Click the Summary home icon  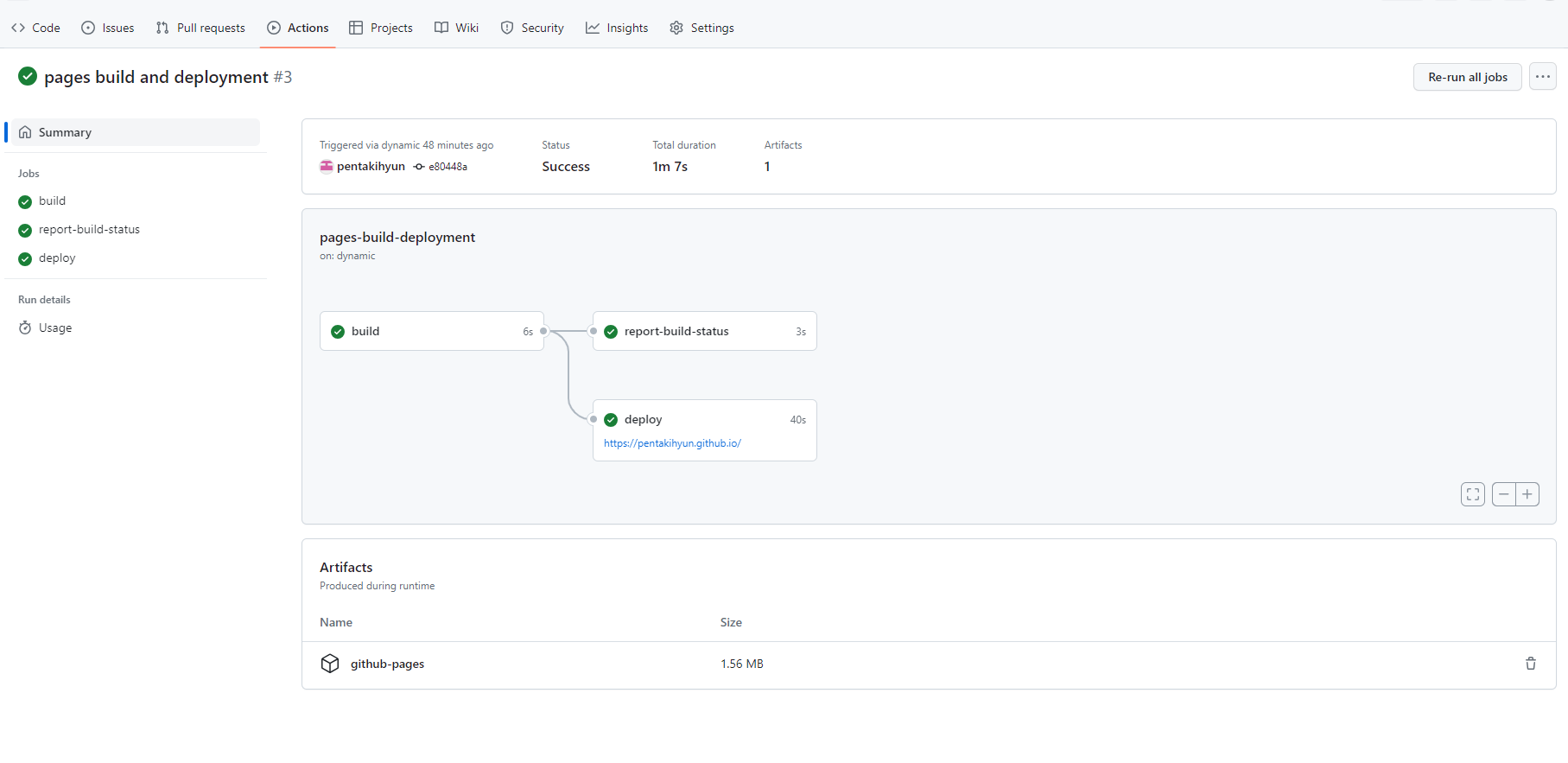(25, 132)
